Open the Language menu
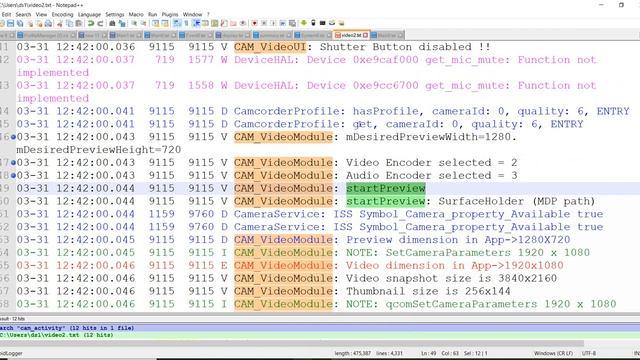The height and width of the screenshot is (360, 640). tap(89, 14)
